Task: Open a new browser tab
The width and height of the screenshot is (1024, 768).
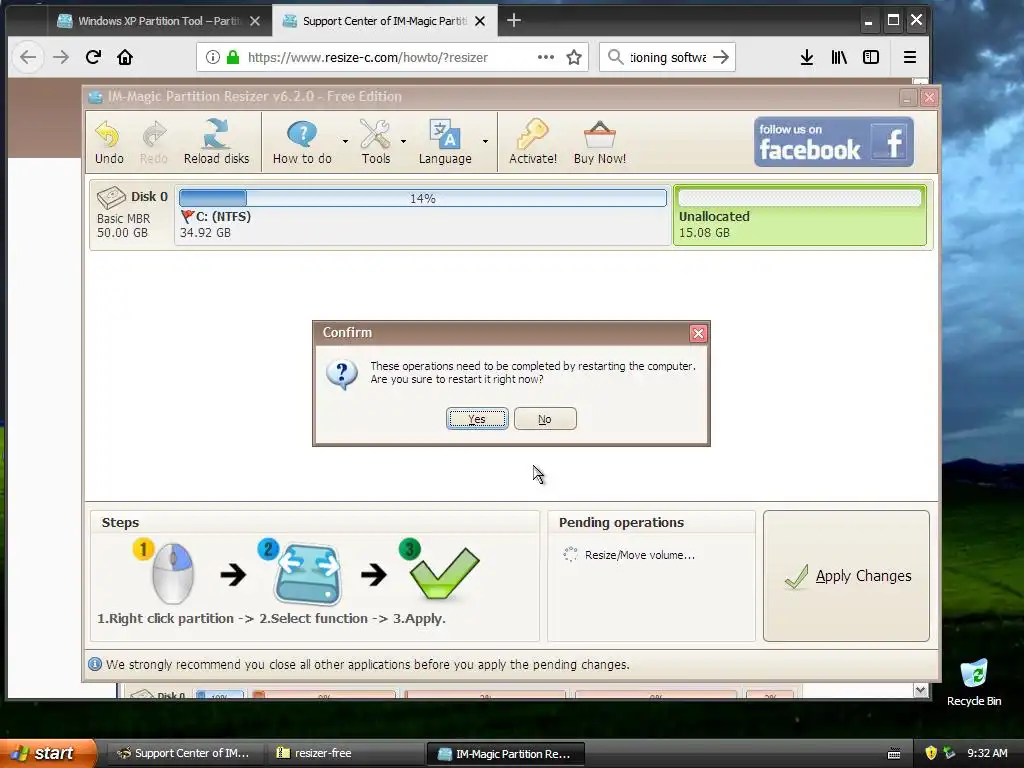Action: pos(514,20)
